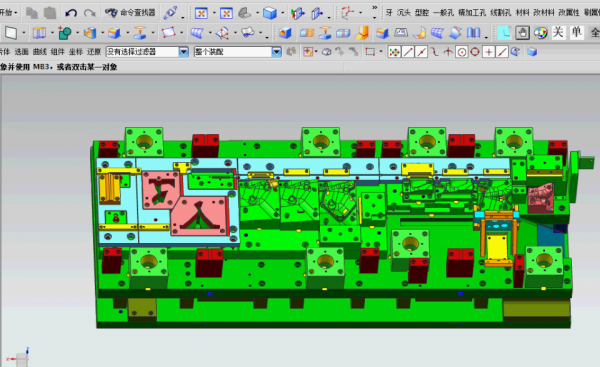Click the hand pan icon in toolbar

coord(522,33)
